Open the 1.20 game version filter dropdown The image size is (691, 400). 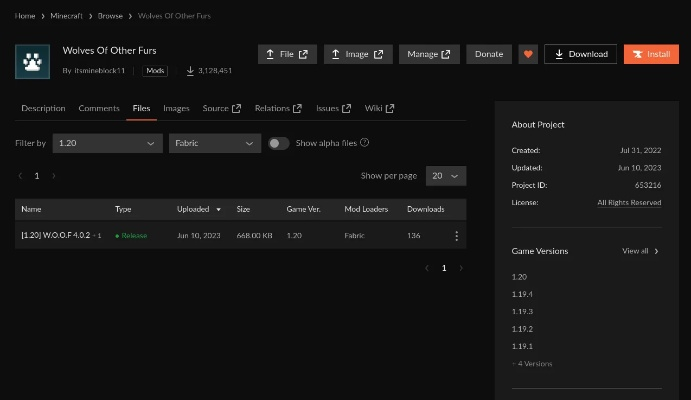[x=107, y=143]
